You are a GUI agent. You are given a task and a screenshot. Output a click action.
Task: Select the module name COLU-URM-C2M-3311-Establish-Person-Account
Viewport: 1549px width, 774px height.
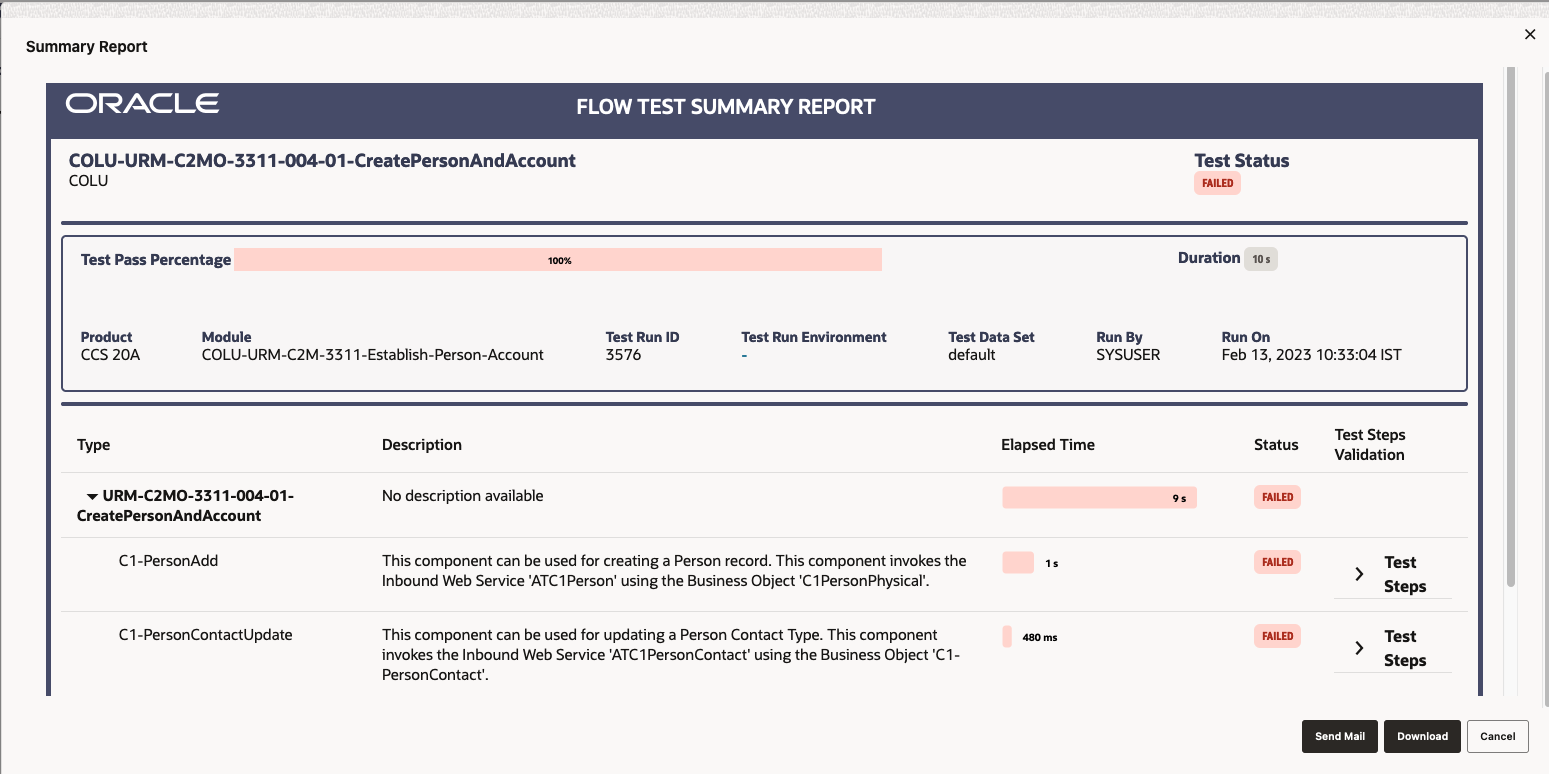(x=373, y=354)
